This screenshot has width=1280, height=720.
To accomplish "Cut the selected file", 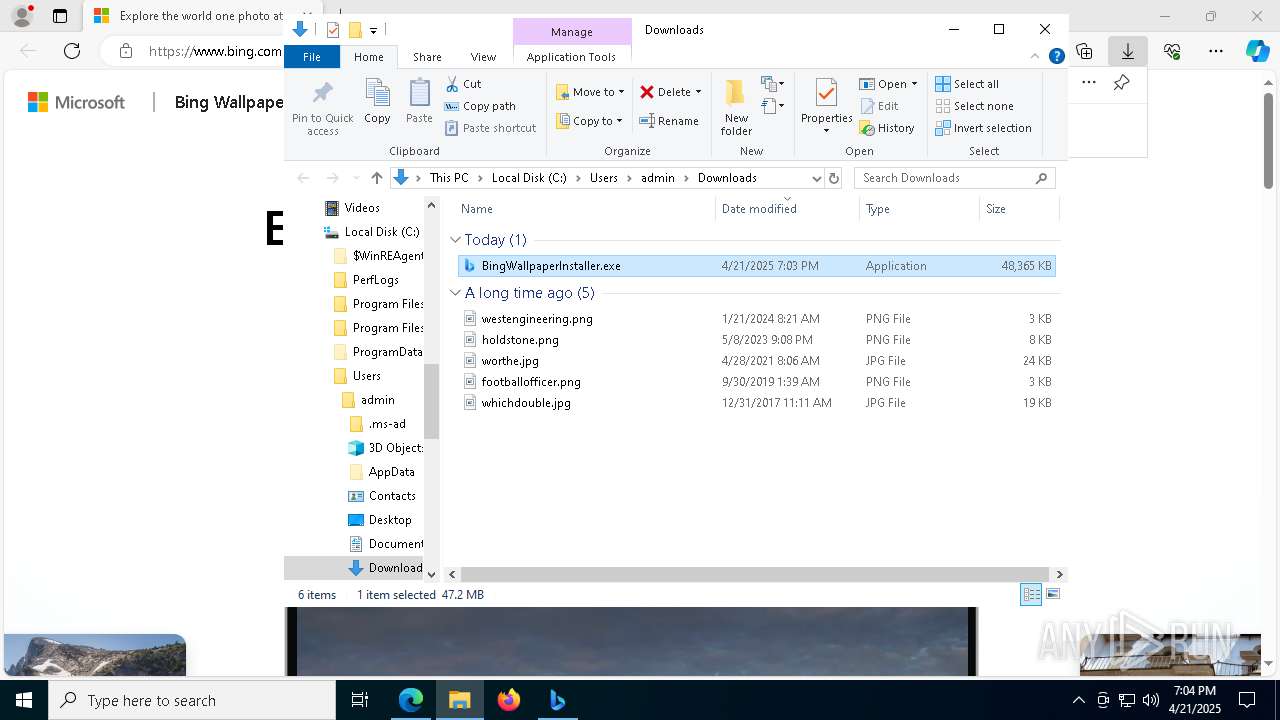I will [463, 84].
